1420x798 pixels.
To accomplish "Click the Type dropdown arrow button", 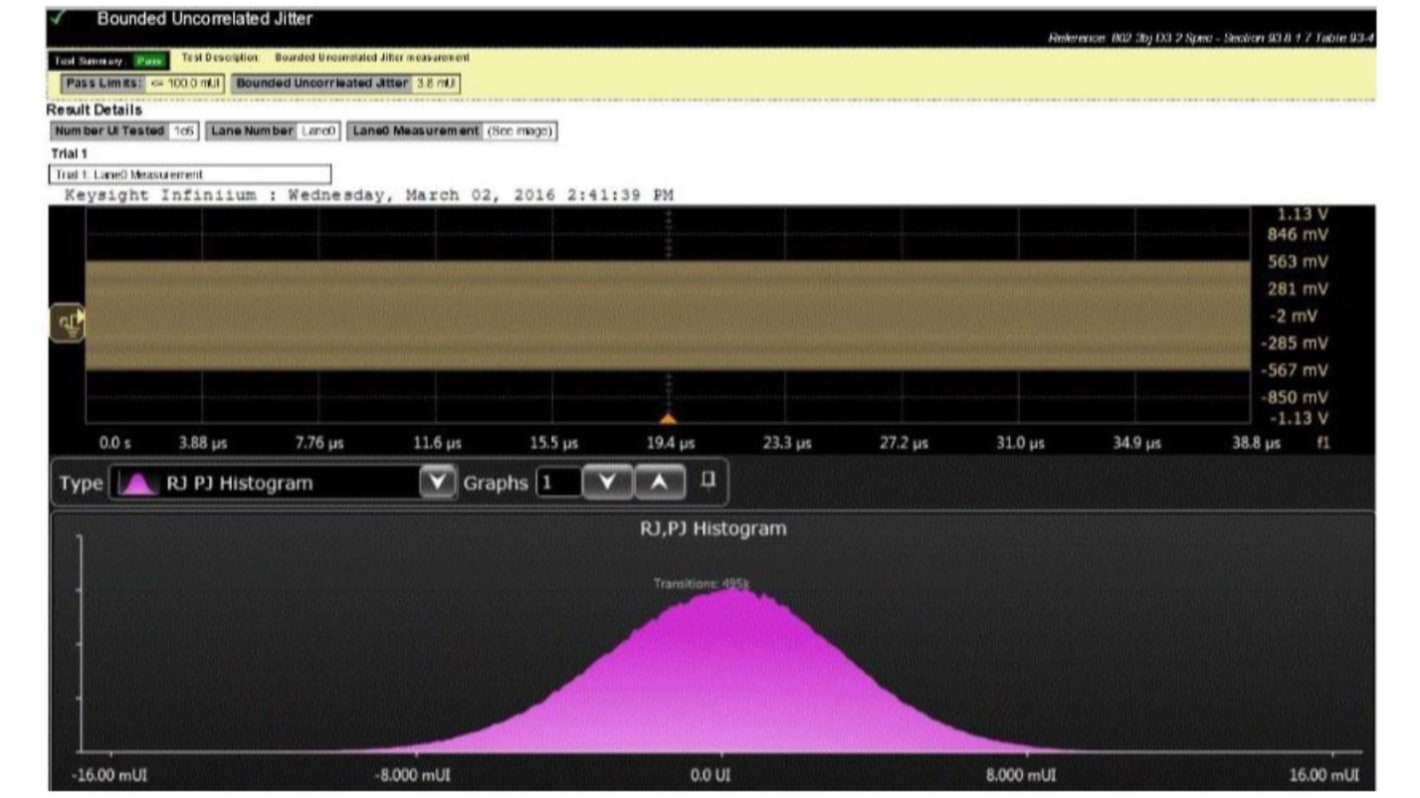I will pyautogui.click(x=436, y=484).
